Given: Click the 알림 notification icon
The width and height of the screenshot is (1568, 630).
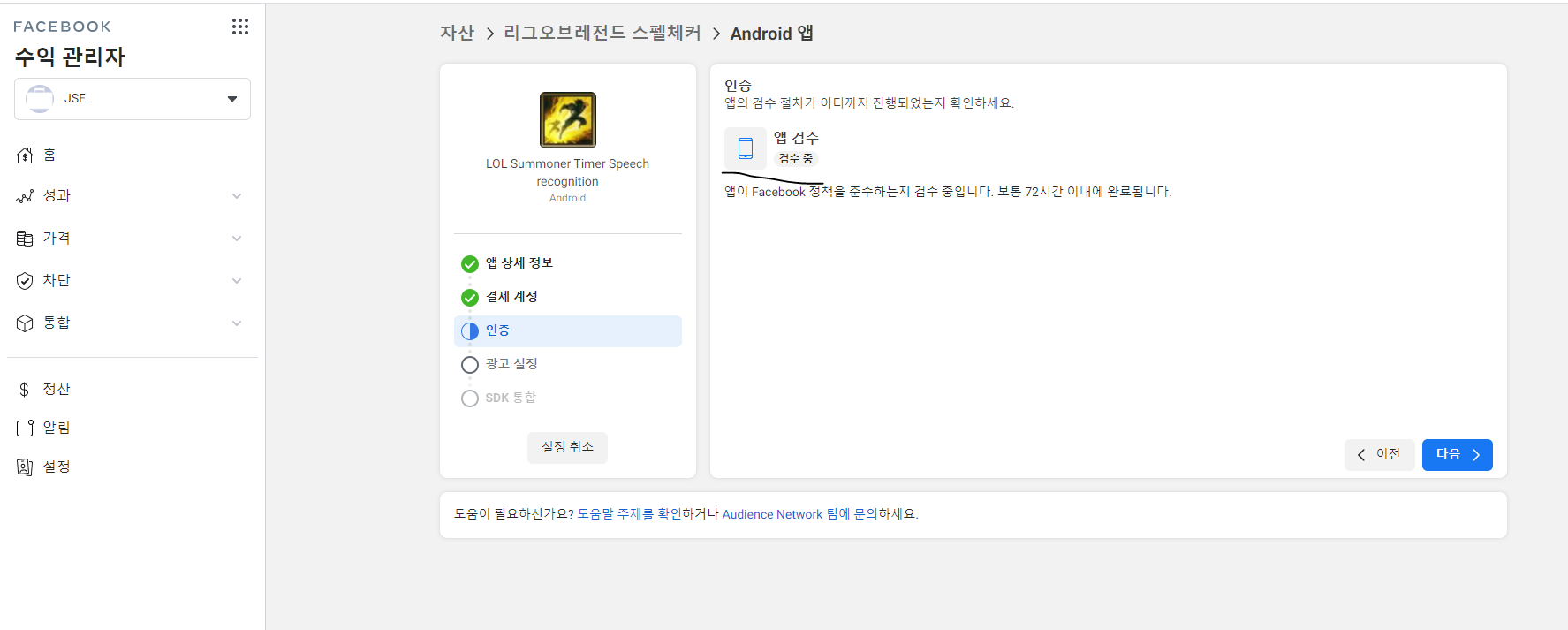Looking at the screenshot, I should [x=25, y=428].
